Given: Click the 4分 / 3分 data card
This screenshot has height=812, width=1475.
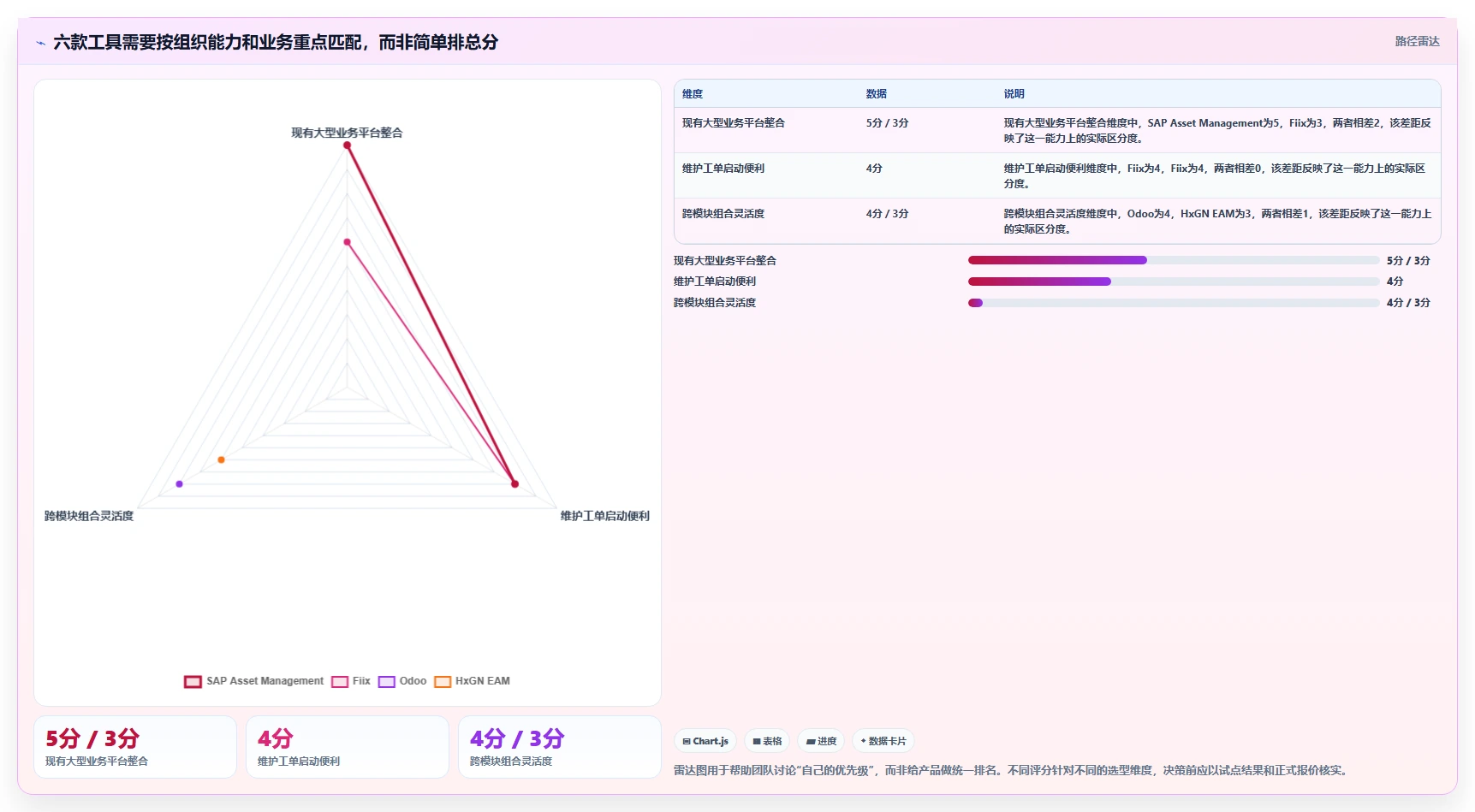Looking at the screenshot, I should 560,747.
